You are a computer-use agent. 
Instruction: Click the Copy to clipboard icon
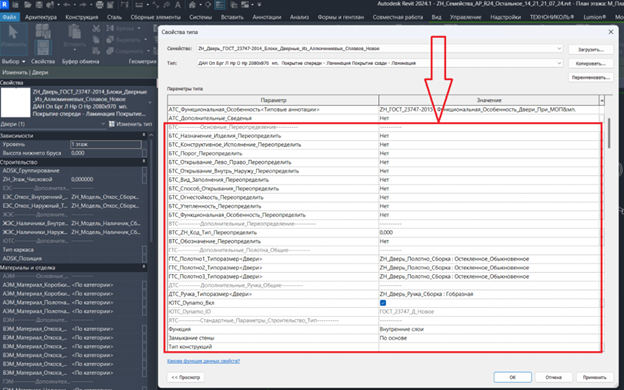(x=96, y=39)
